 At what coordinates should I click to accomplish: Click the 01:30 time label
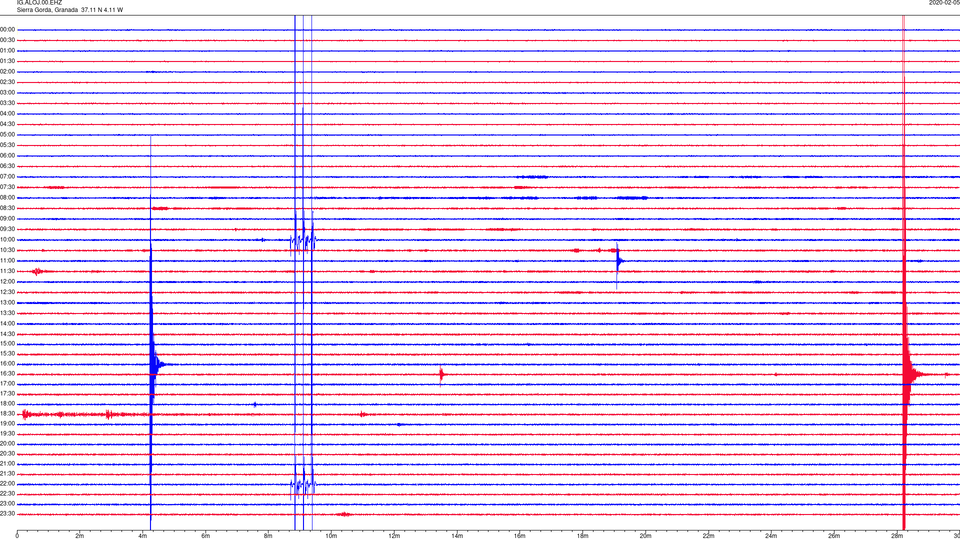7,61
